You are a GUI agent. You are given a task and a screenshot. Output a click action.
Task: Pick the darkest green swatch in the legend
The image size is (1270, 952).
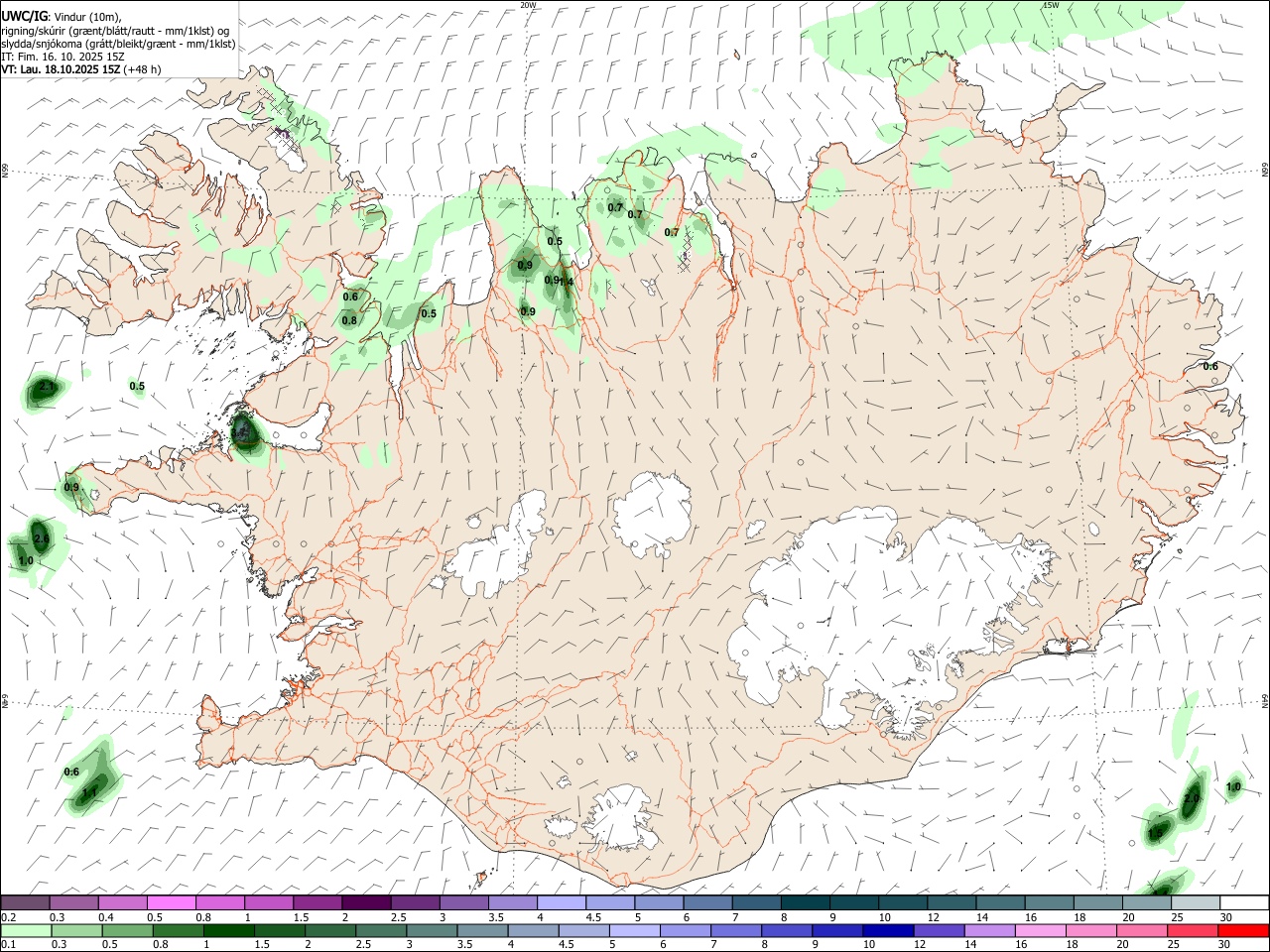[x=228, y=930]
